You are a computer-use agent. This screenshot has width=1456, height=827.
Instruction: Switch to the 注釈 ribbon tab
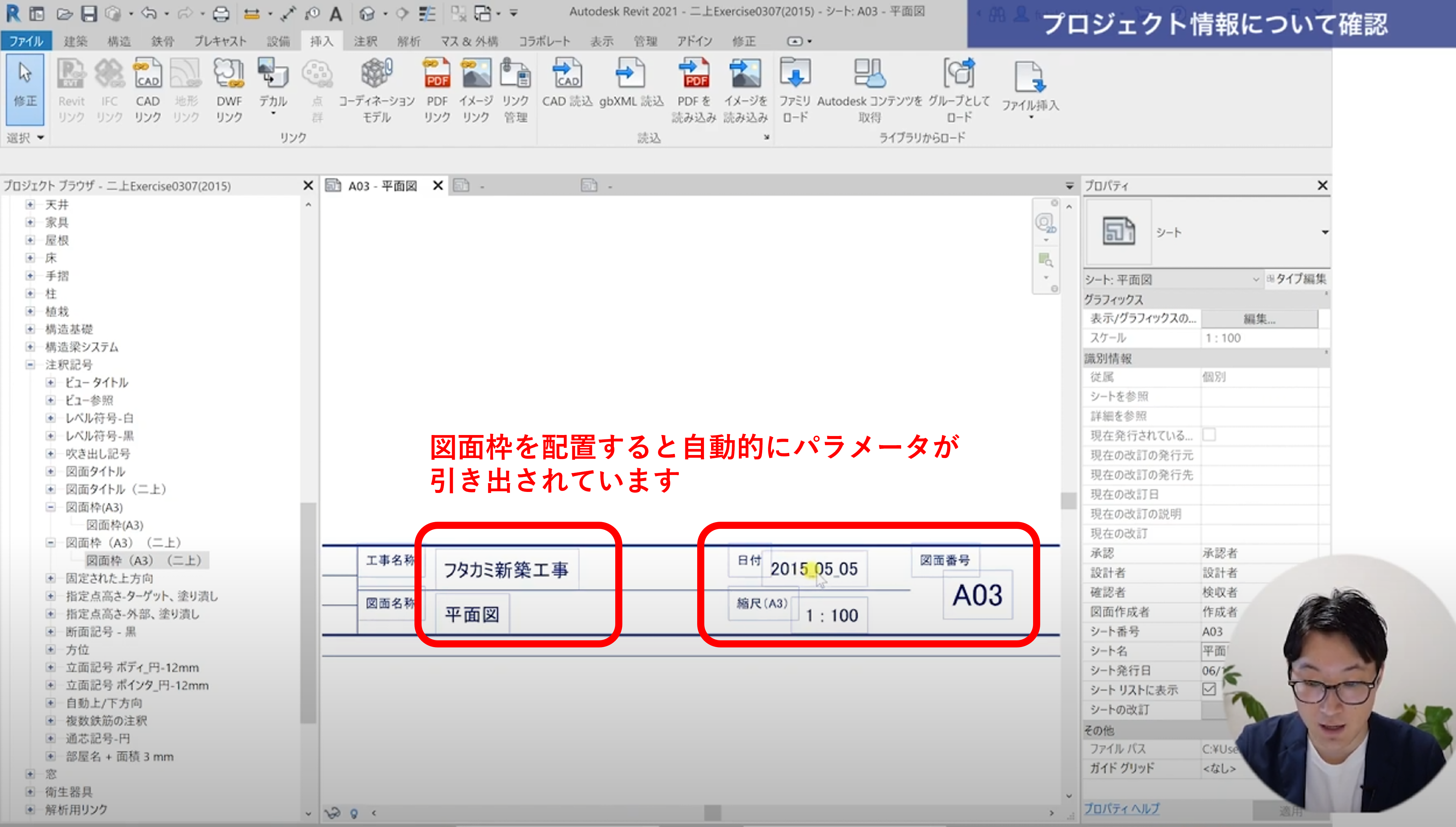coord(365,41)
